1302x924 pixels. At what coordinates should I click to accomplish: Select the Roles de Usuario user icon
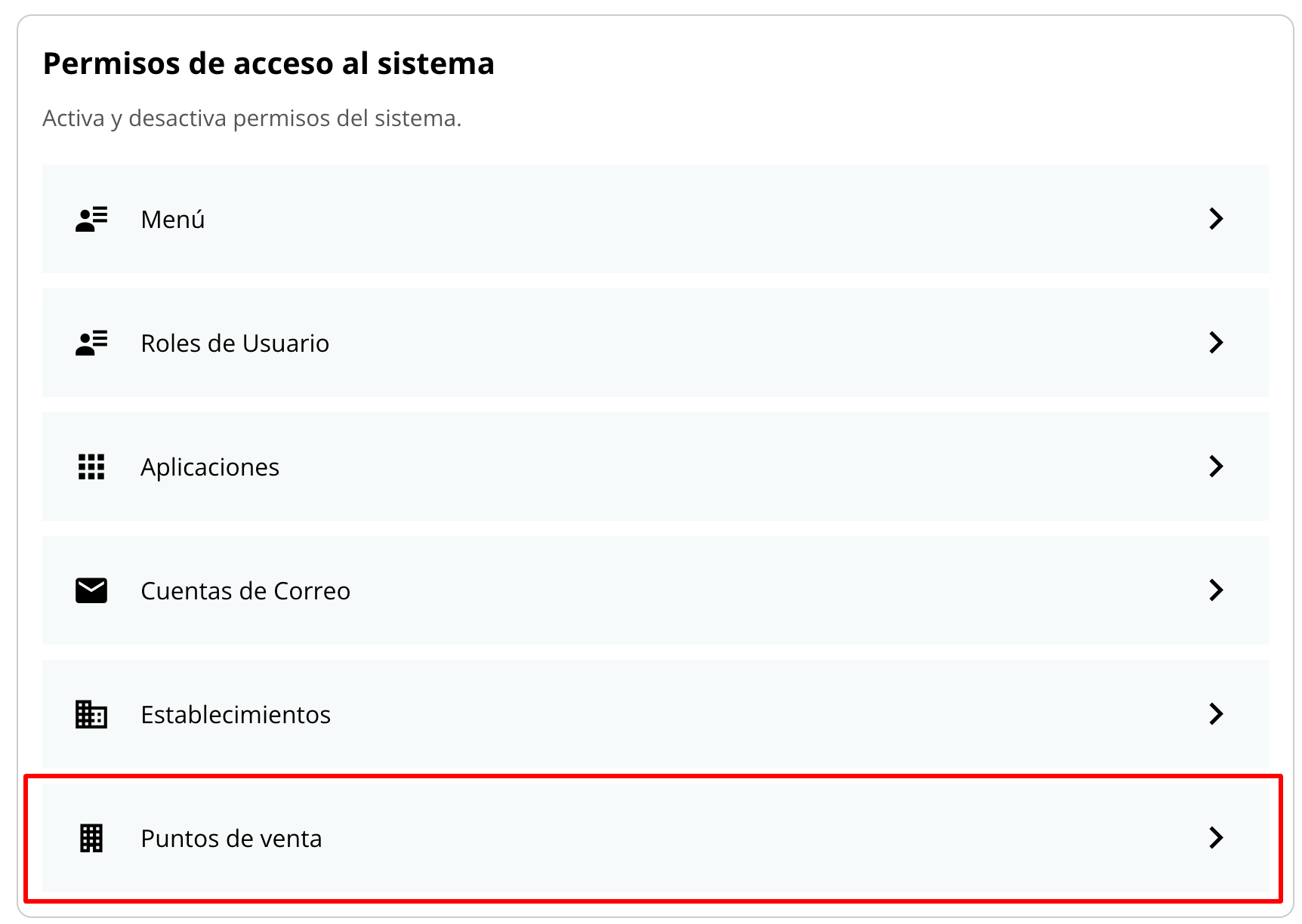[91, 343]
